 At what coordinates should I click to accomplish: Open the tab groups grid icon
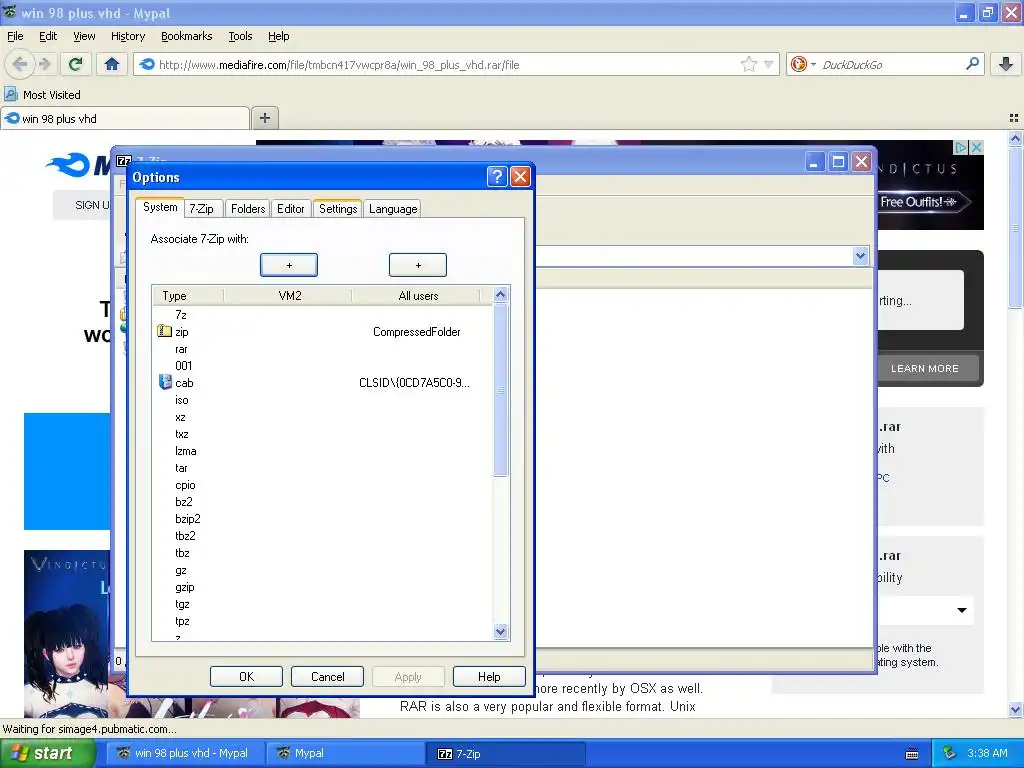[x=1014, y=118]
